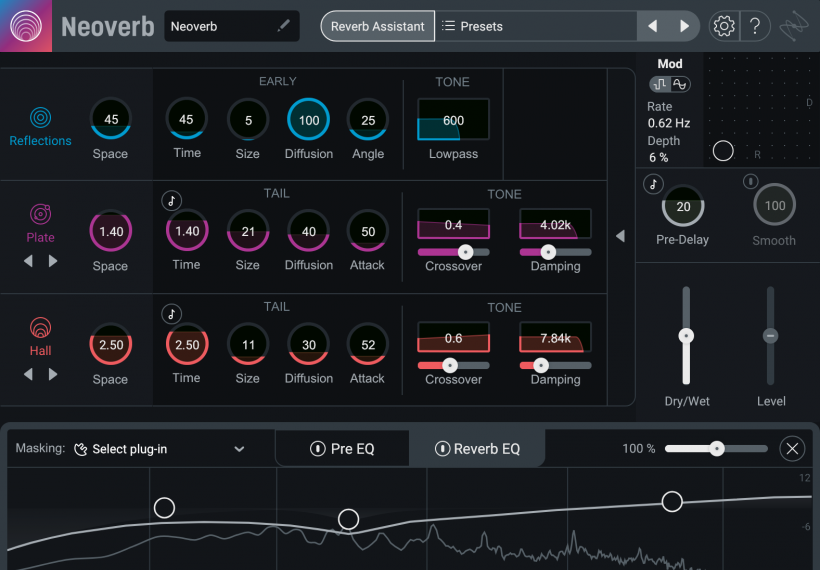The image size is (820, 570).
Task: Switch Hall to previous reverb type
Action: [x=28, y=374]
